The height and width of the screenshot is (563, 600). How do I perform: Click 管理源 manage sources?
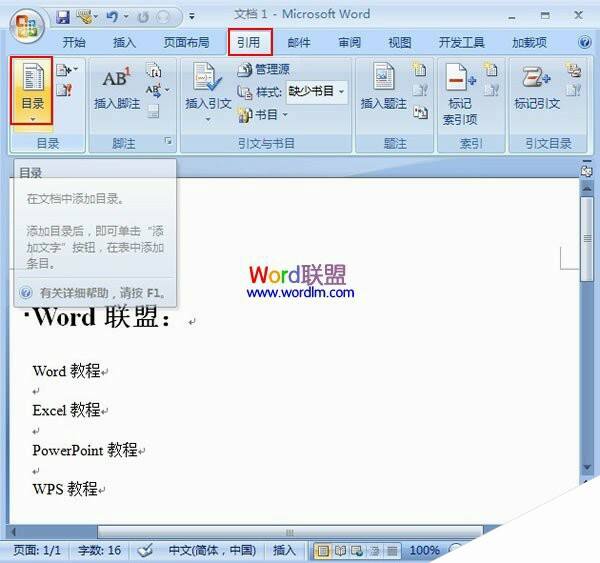click(x=264, y=70)
